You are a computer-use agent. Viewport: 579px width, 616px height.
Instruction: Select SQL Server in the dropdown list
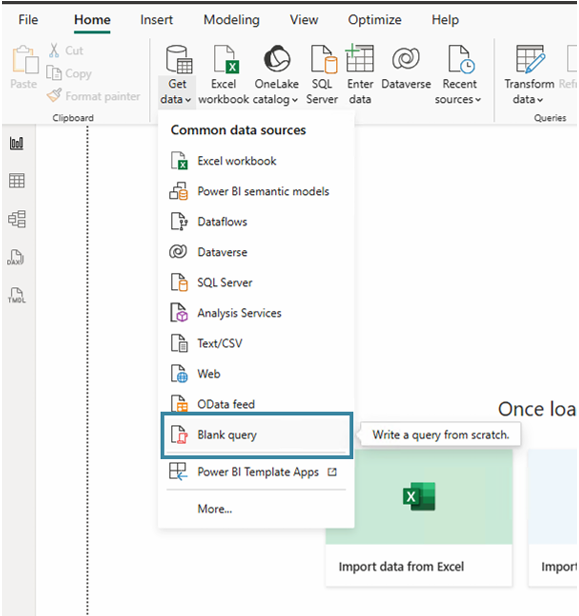[256, 282]
